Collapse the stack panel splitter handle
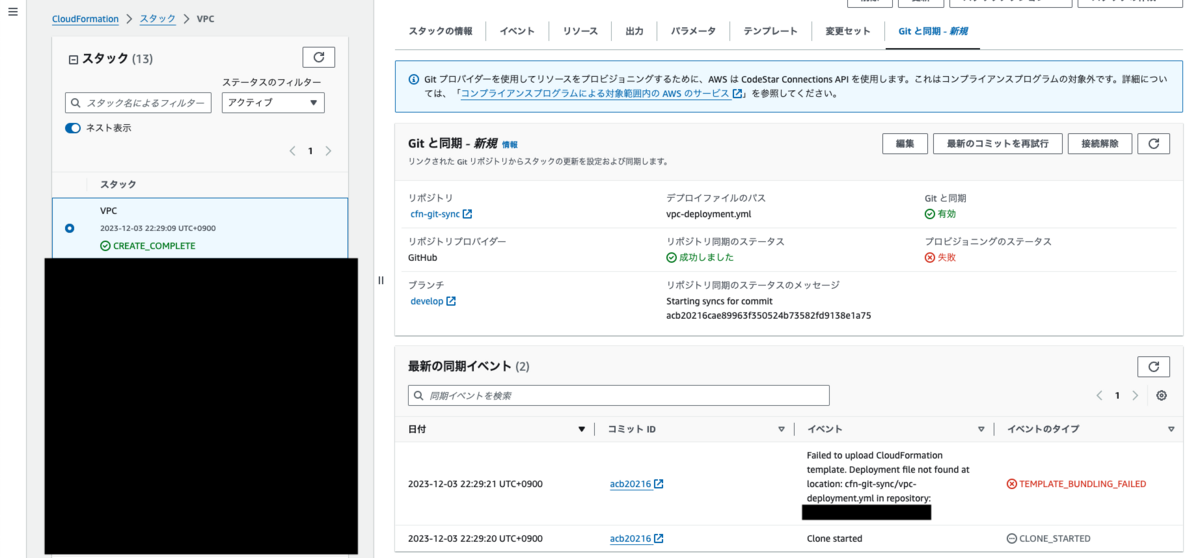This screenshot has width=1200, height=558. (x=381, y=280)
